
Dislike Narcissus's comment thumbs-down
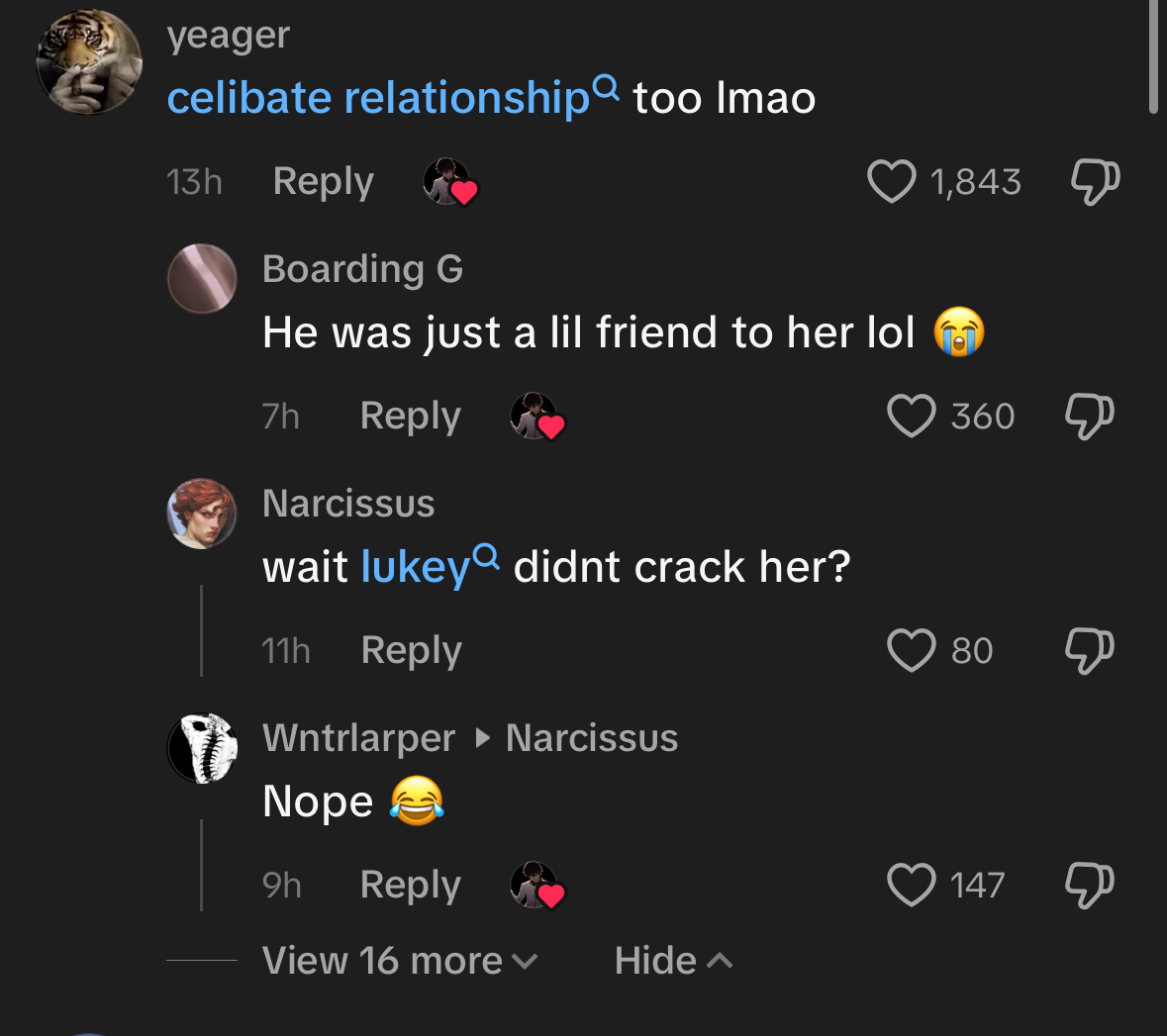tap(1090, 651)
